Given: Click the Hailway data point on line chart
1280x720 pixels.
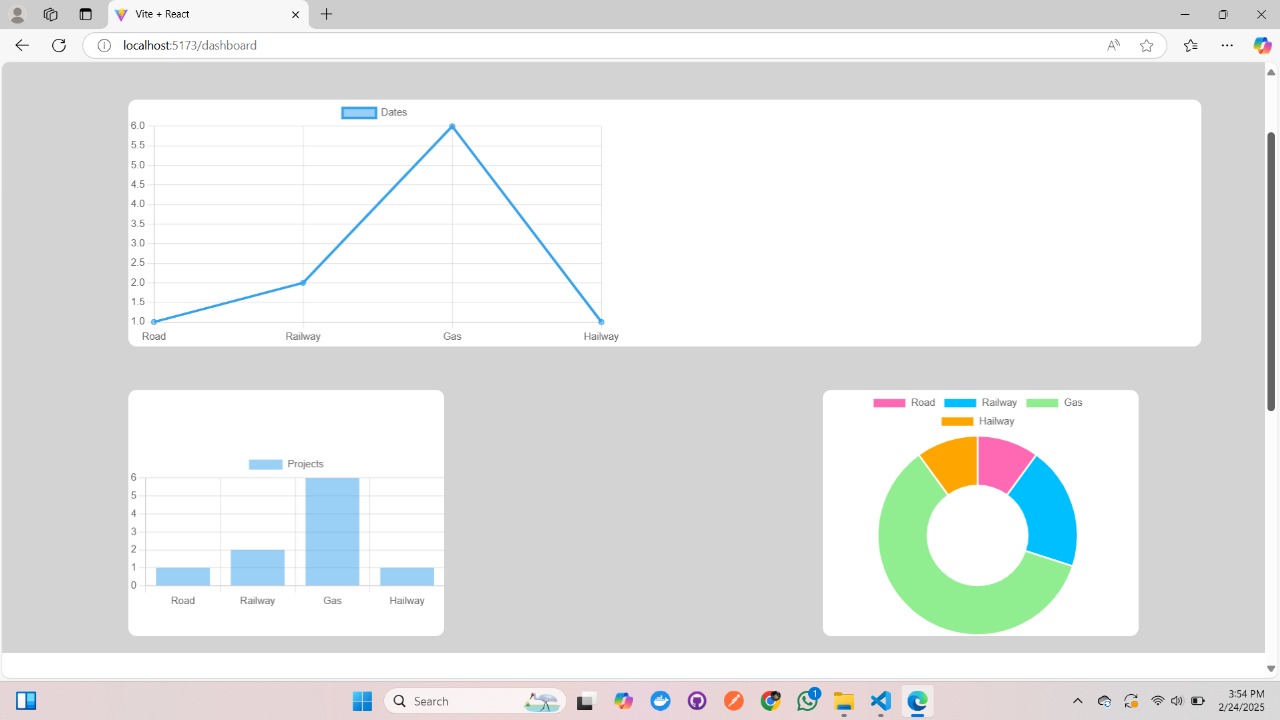Looking at the screenshot, I should 601,321.
